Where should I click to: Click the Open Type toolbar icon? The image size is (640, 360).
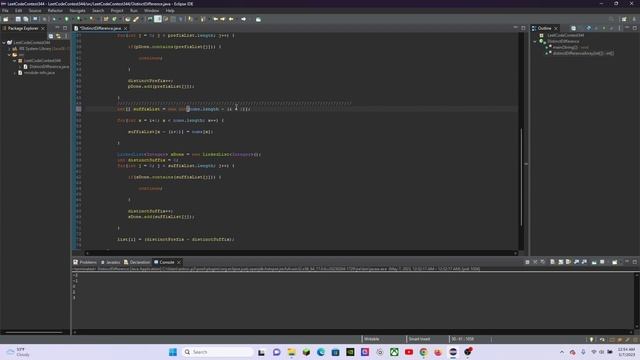click(x=128, y=19)
